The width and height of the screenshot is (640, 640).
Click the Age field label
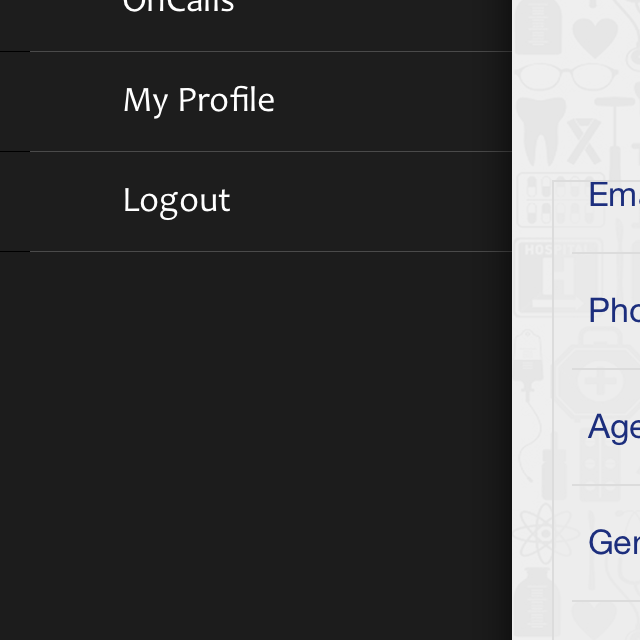point(614,427)
